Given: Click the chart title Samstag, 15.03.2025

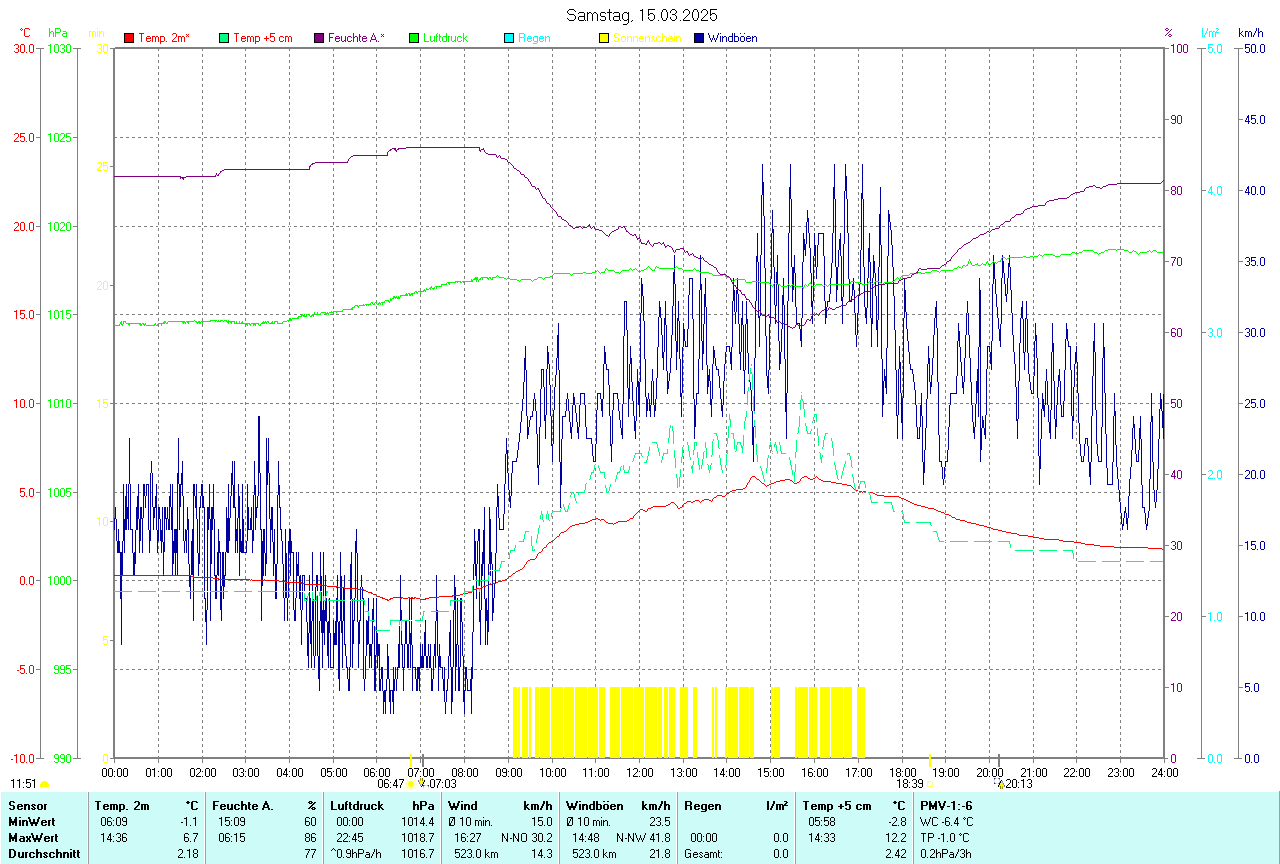Looking at the screenshot, I should pos(641,15).
